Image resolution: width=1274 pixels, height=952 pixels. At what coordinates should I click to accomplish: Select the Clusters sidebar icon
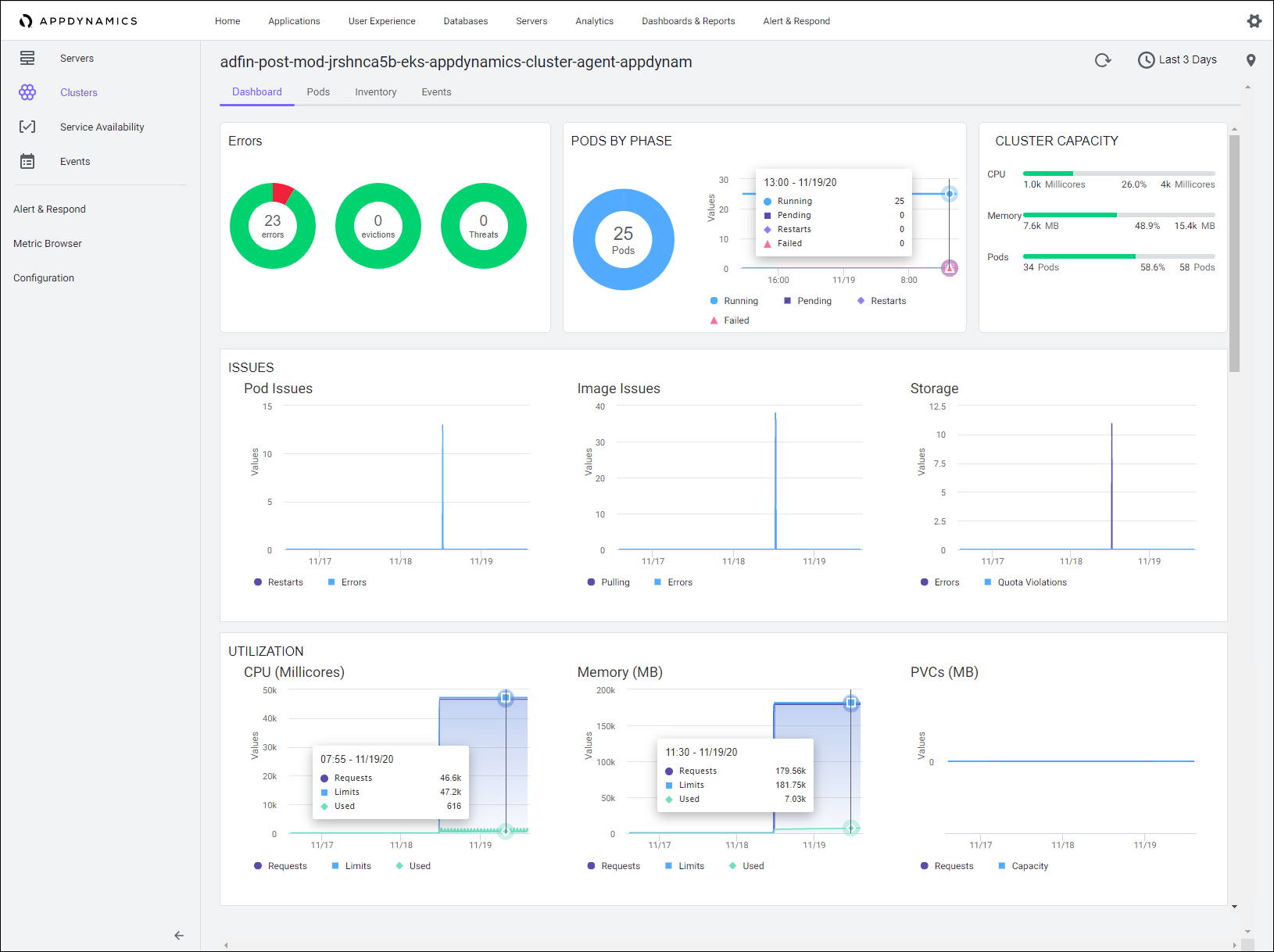(x=27, y=92)
